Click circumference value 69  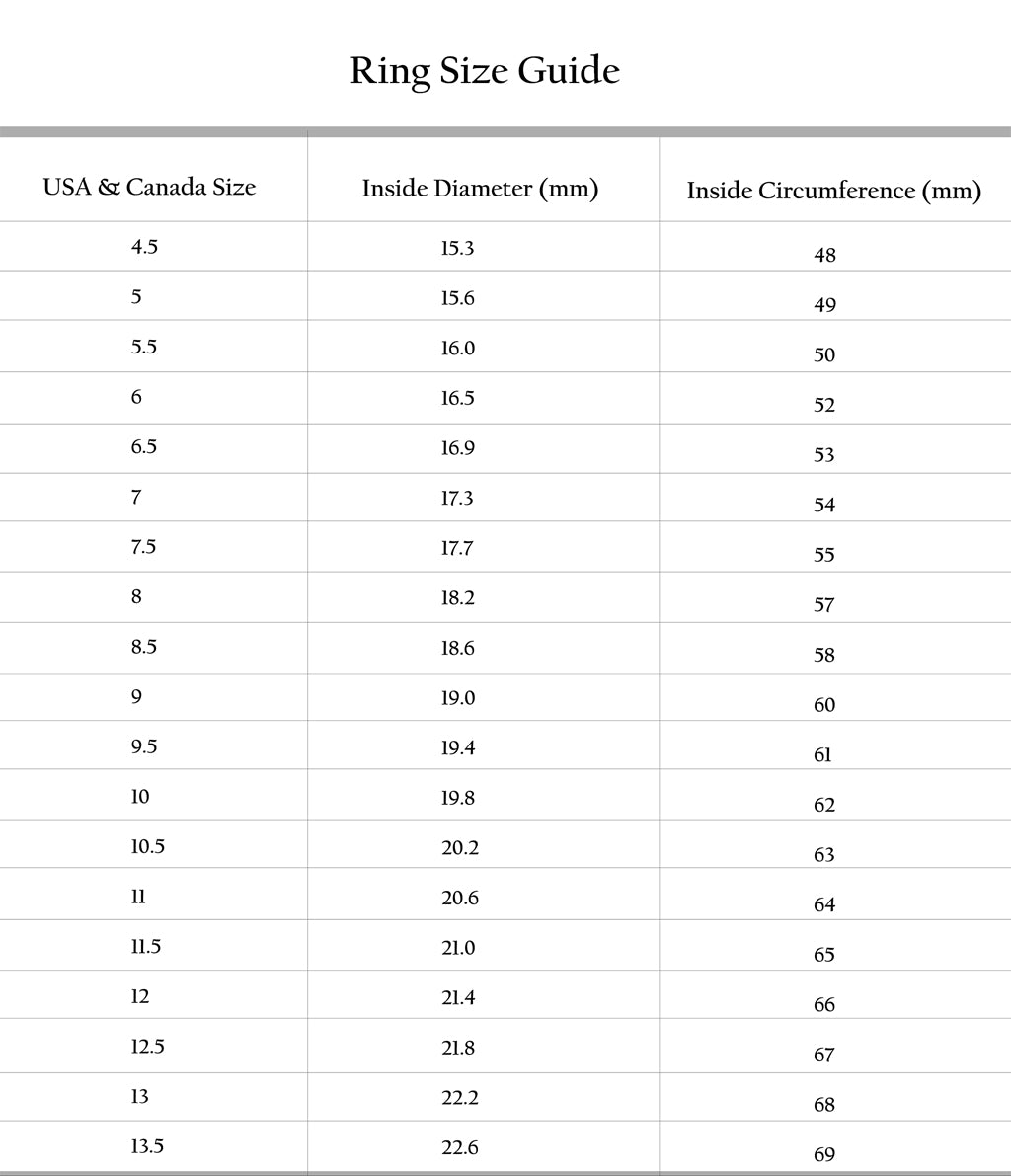click(x=824, y=1155)
